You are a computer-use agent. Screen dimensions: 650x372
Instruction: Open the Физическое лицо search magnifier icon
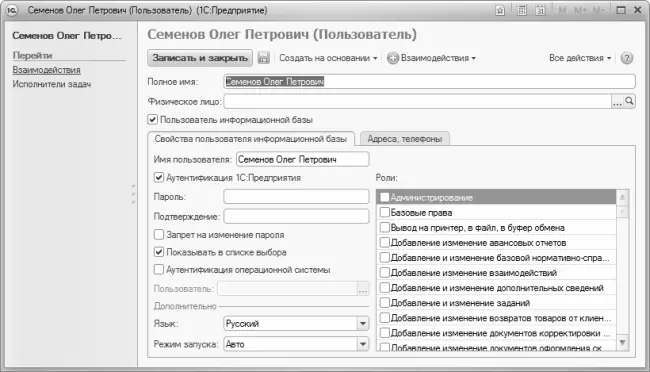(x=629, y=101)
